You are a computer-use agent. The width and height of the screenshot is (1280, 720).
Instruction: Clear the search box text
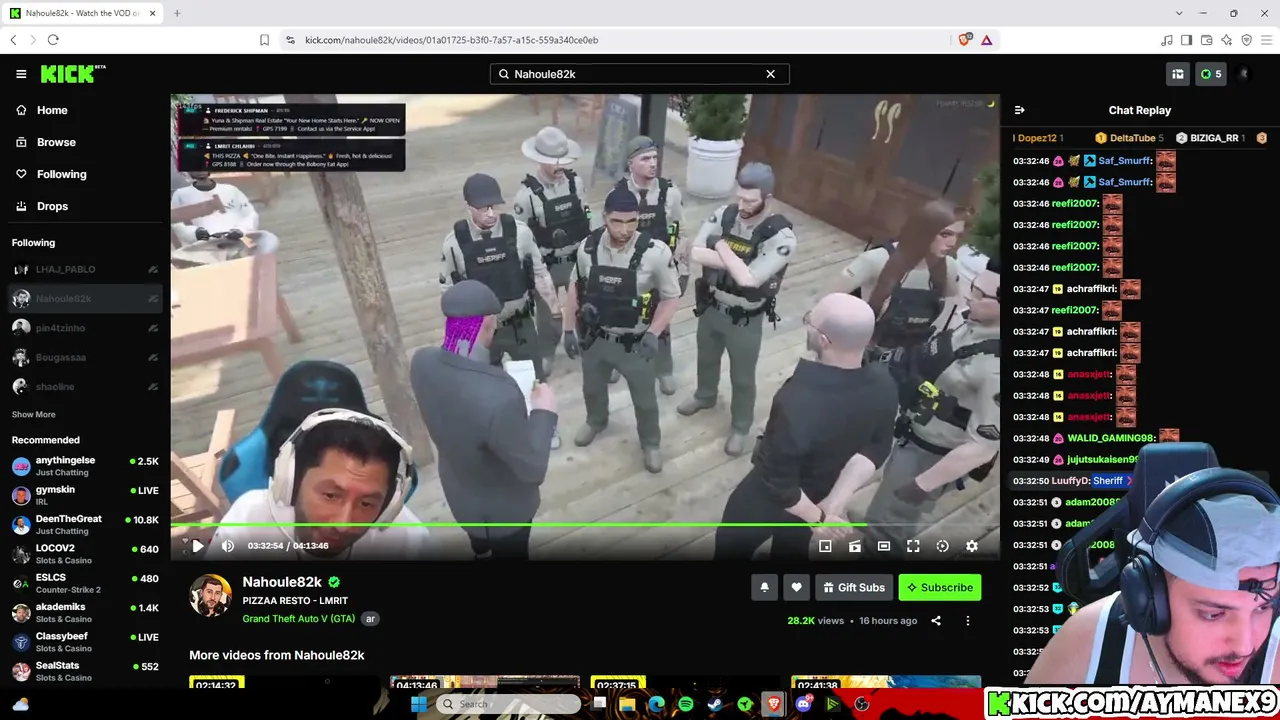click(770, 74)
